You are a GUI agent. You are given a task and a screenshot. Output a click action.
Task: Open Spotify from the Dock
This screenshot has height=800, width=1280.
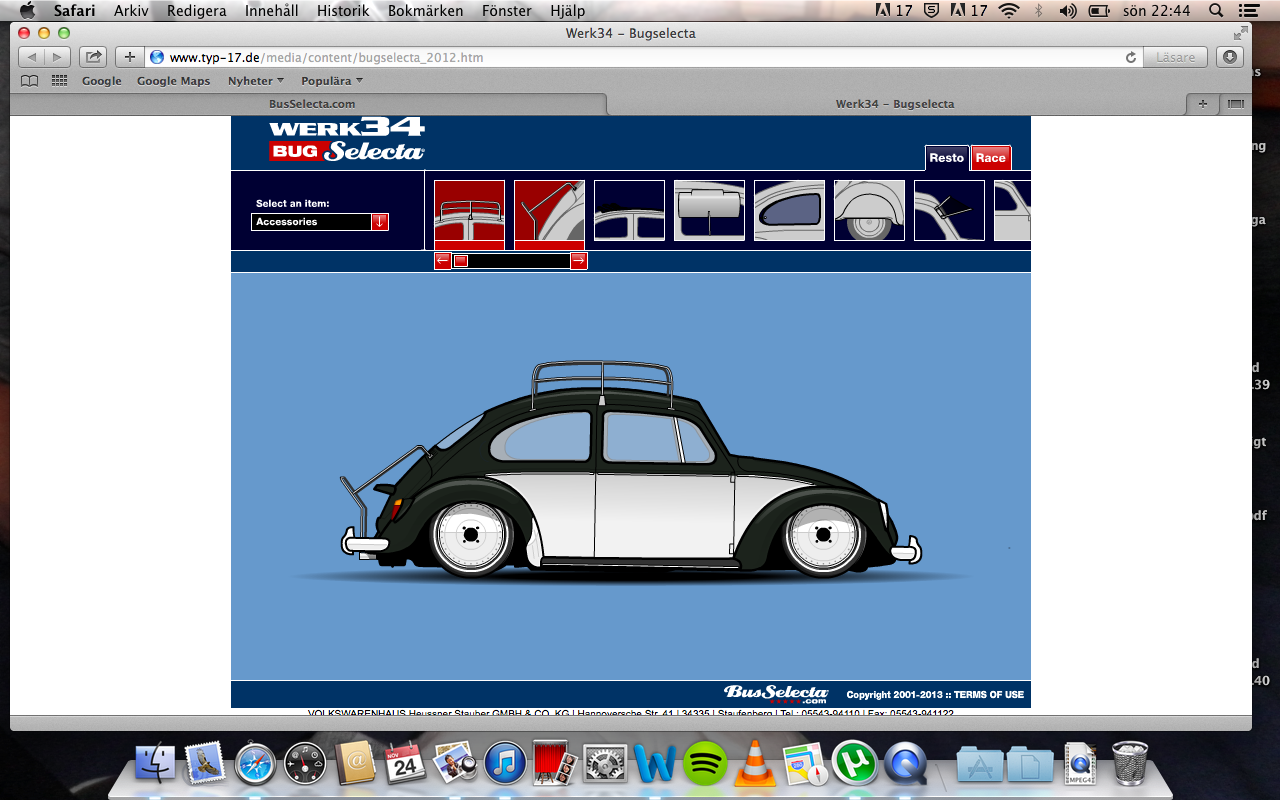pos(705,765)
